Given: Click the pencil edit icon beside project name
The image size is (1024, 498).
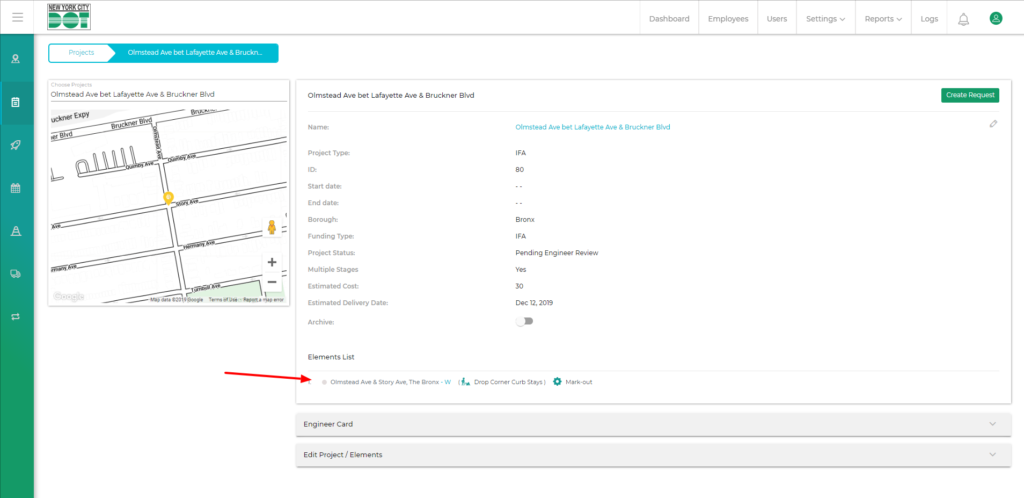Looking at the screenshot, I should (993, 124).
